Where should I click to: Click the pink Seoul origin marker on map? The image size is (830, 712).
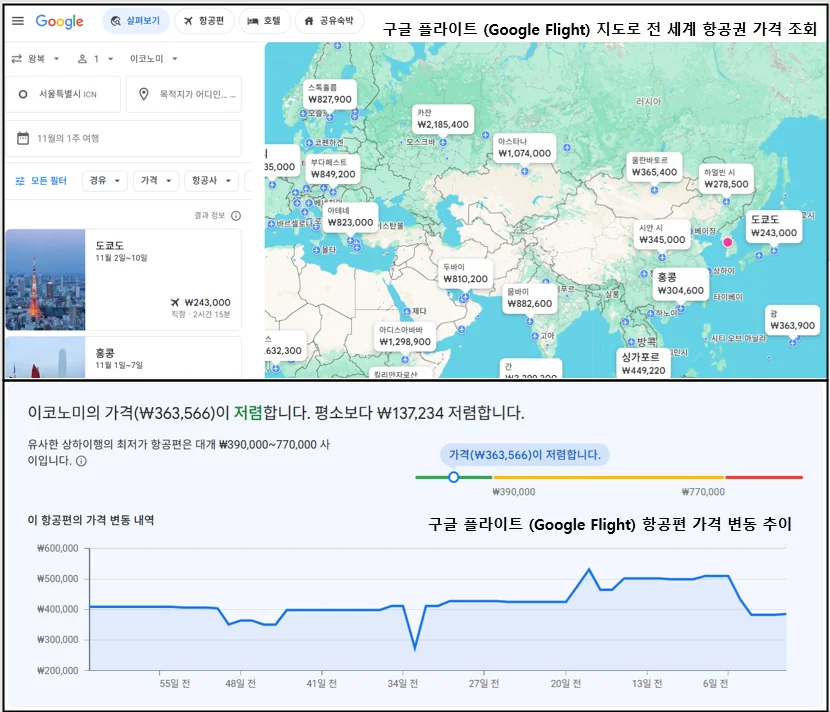click(728, 242)
